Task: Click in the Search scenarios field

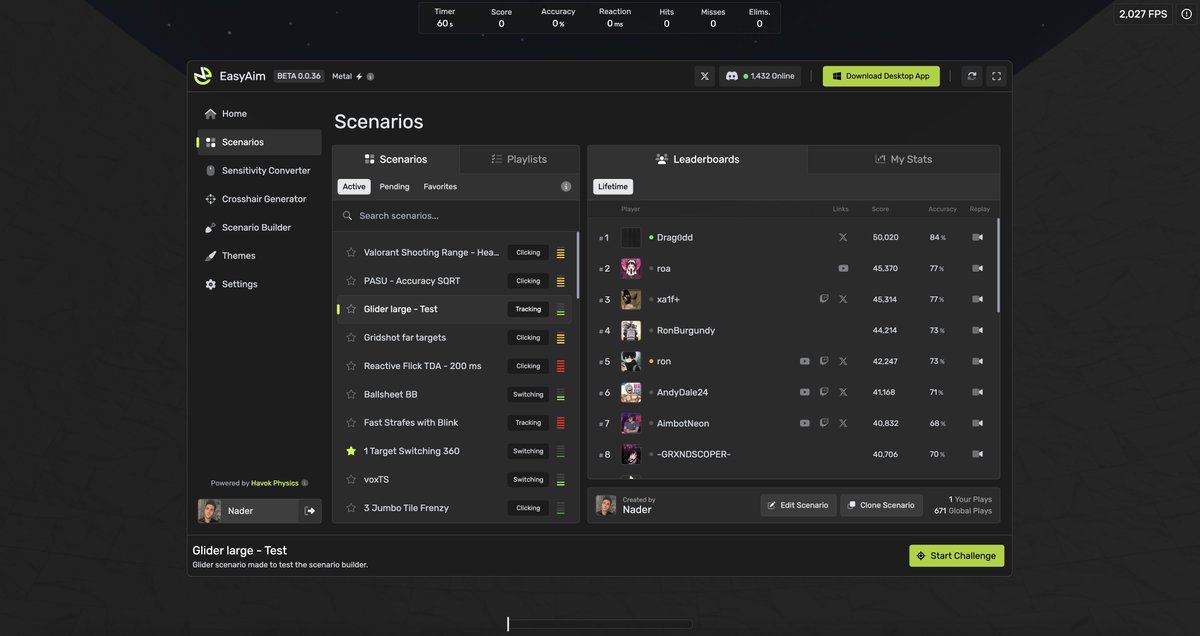Action: [x=455, y=216]
